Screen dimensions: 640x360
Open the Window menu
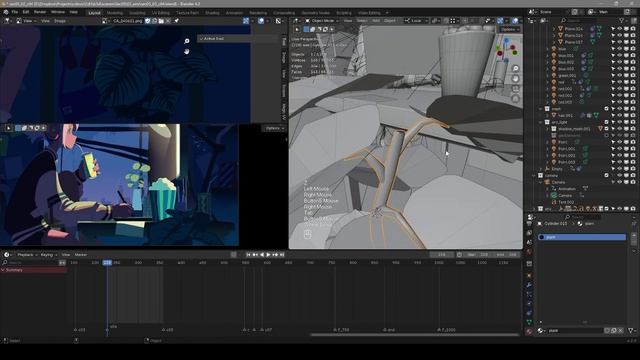click(x=58, y=12)
